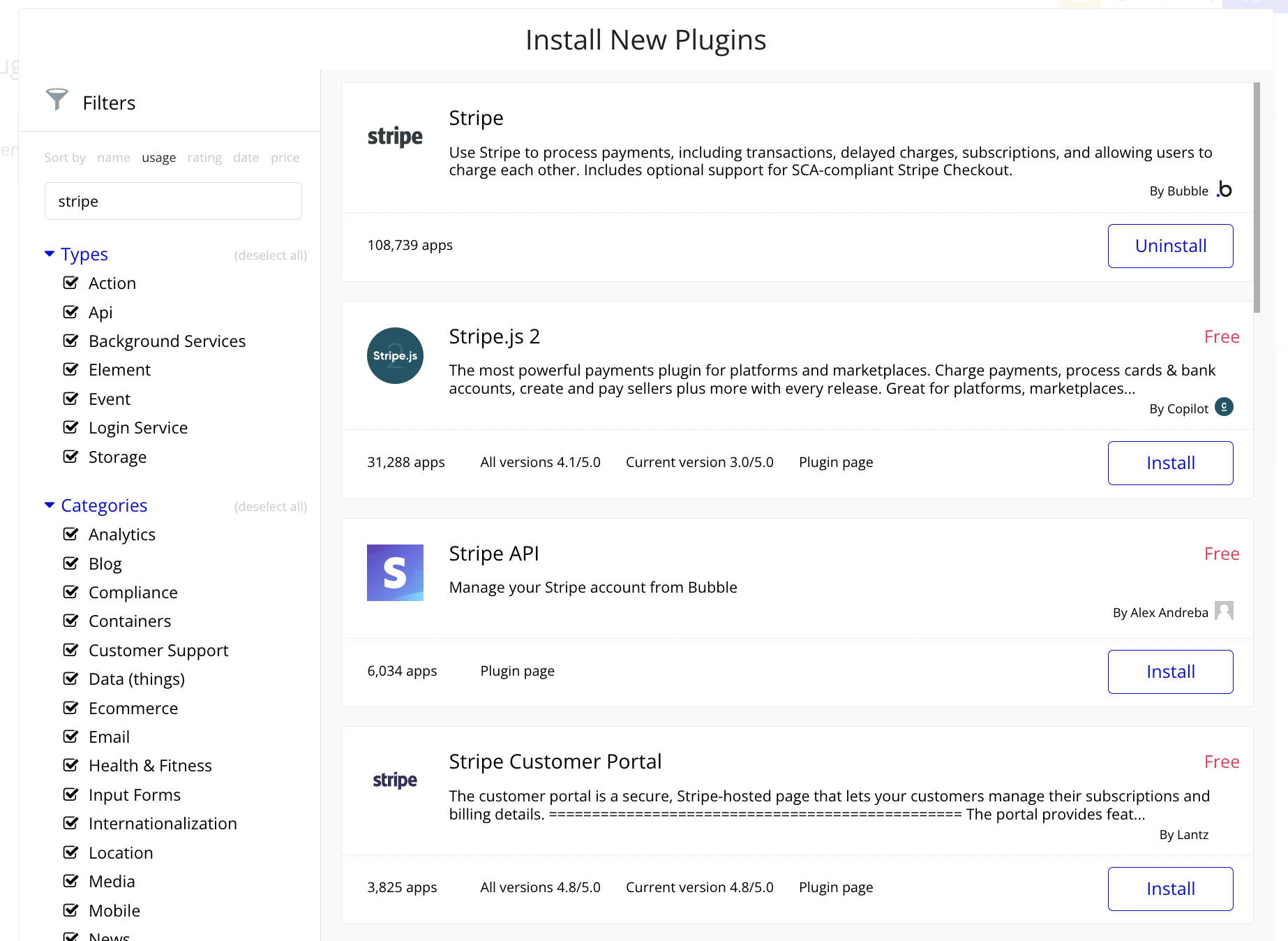Image resolution: width=1288 pixels, height=941 pixels.
Task: Open Stripe.js 2 Plugin page link
Action: (836, 462)
